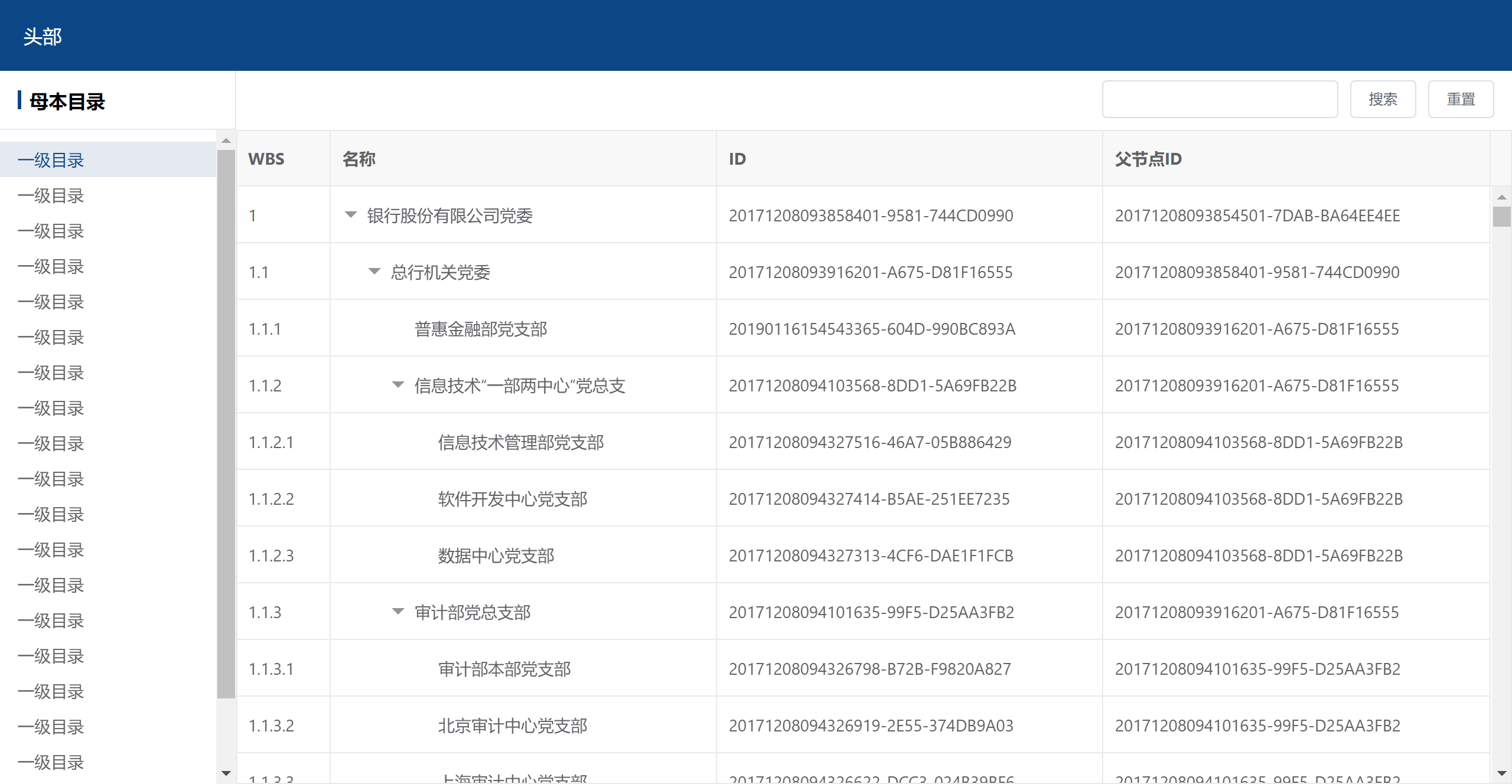Select the second 一级目录 sidebar item
Viewport: 1512px width, 784px height.
[x=51, y=195]
